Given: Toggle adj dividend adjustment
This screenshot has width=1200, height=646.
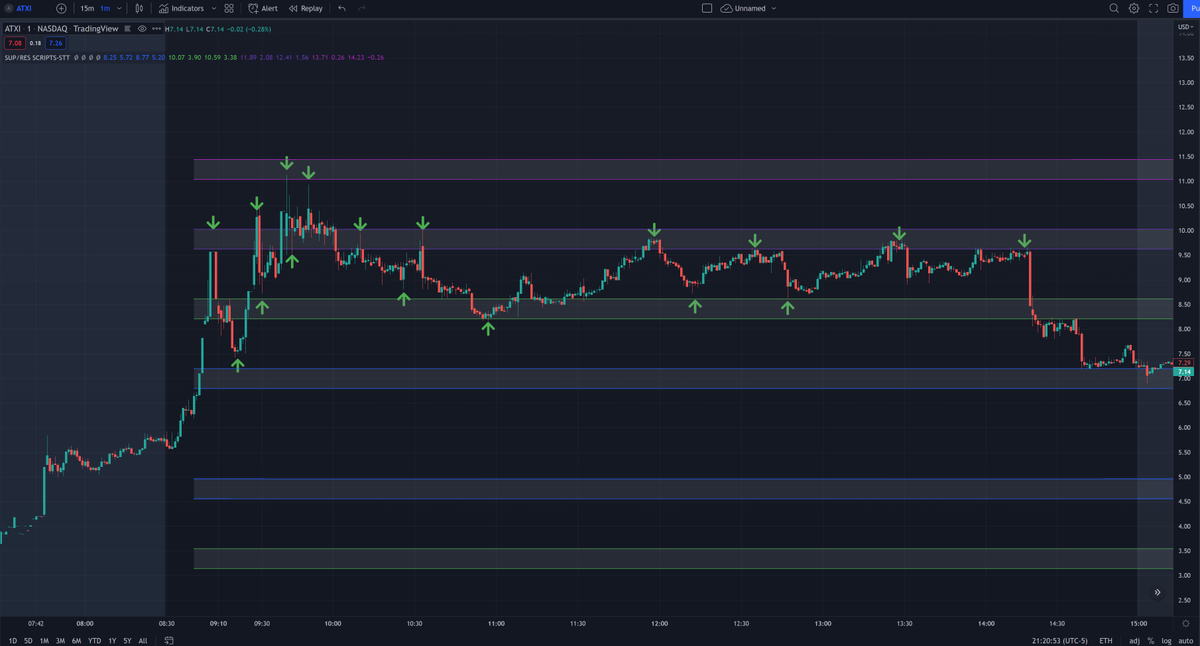Looking at the screenshot, I should point(1136,640).
